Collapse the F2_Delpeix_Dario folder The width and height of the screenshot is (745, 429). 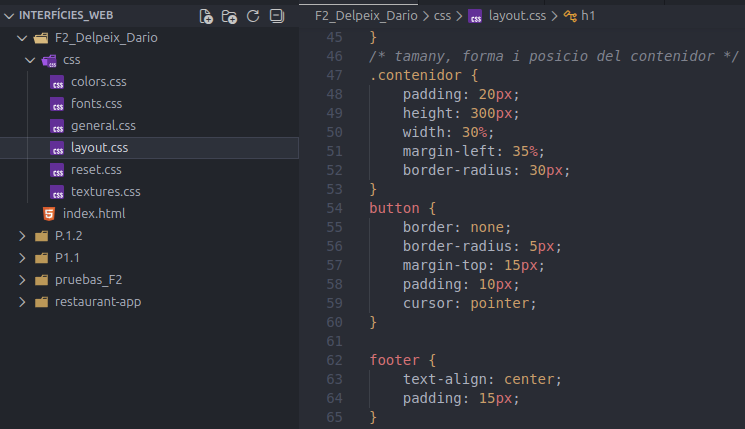(22, 38)
